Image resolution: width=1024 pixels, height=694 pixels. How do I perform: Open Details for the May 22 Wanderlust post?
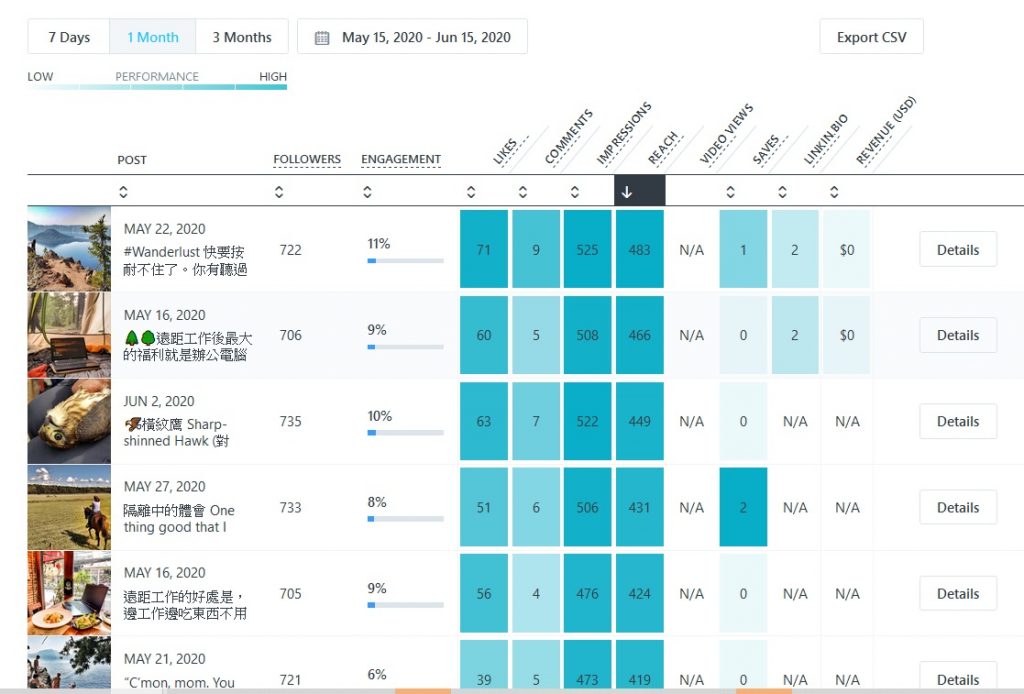pyautogui.click(x=956, y=249)
